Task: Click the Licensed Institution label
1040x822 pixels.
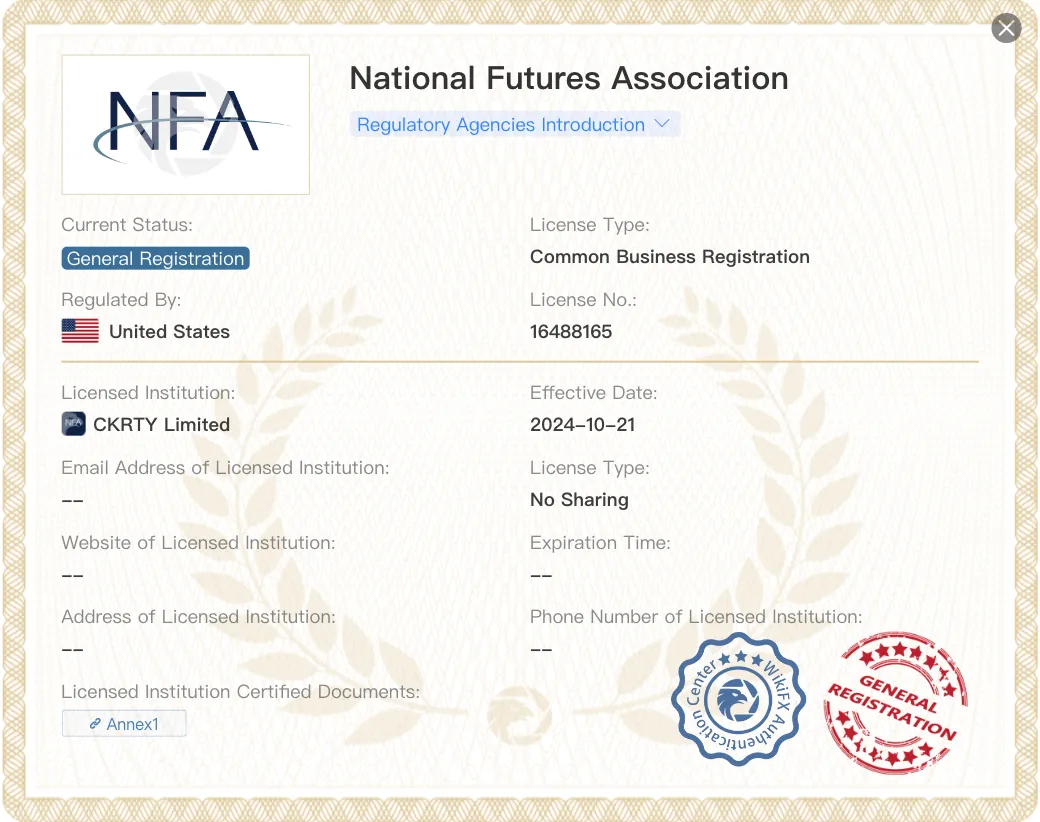Action: [x=149, y=393]
